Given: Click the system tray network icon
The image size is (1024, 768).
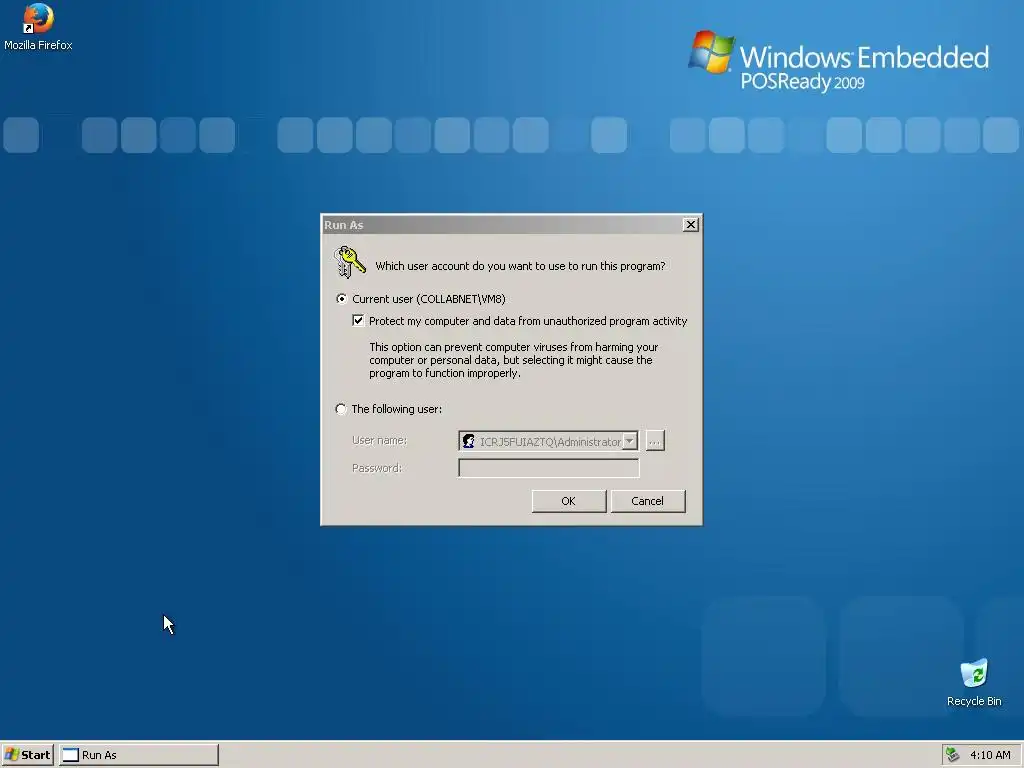Looking at the screenshot, I should click(x=953, y=755).
